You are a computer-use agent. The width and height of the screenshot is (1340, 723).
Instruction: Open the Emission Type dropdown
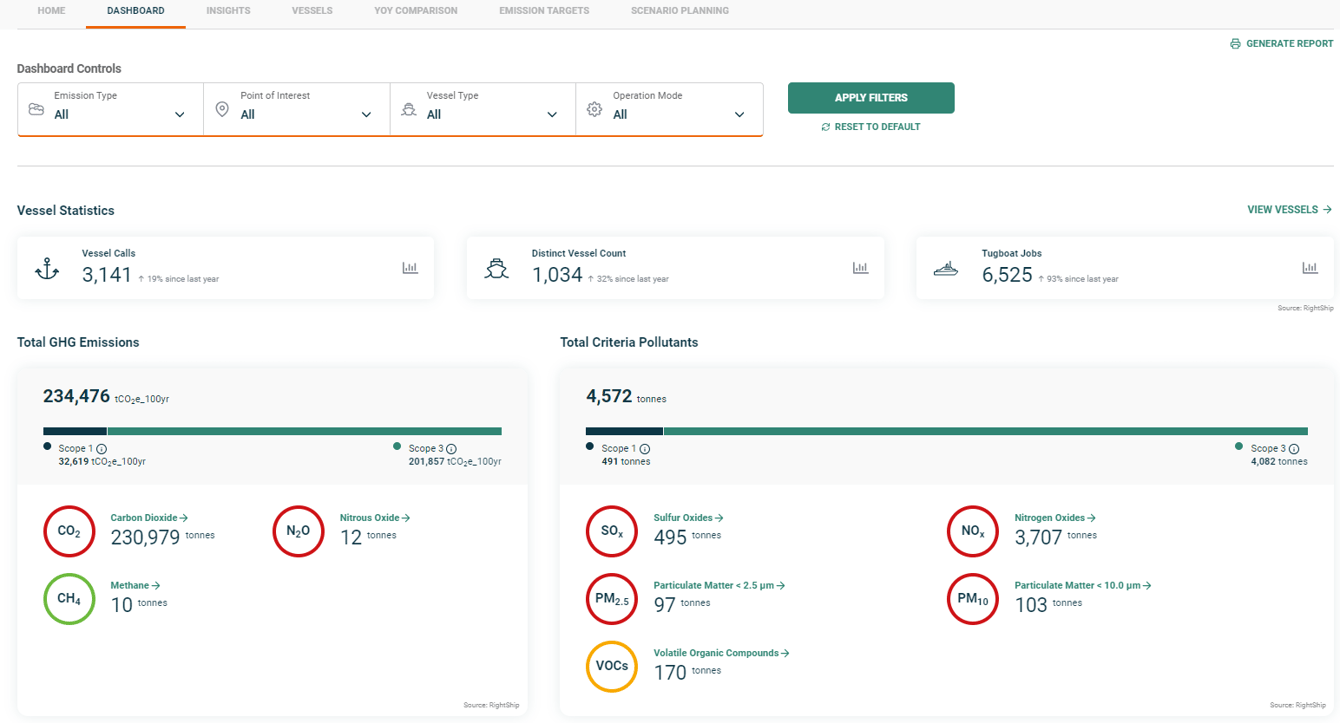pos(182,113)
